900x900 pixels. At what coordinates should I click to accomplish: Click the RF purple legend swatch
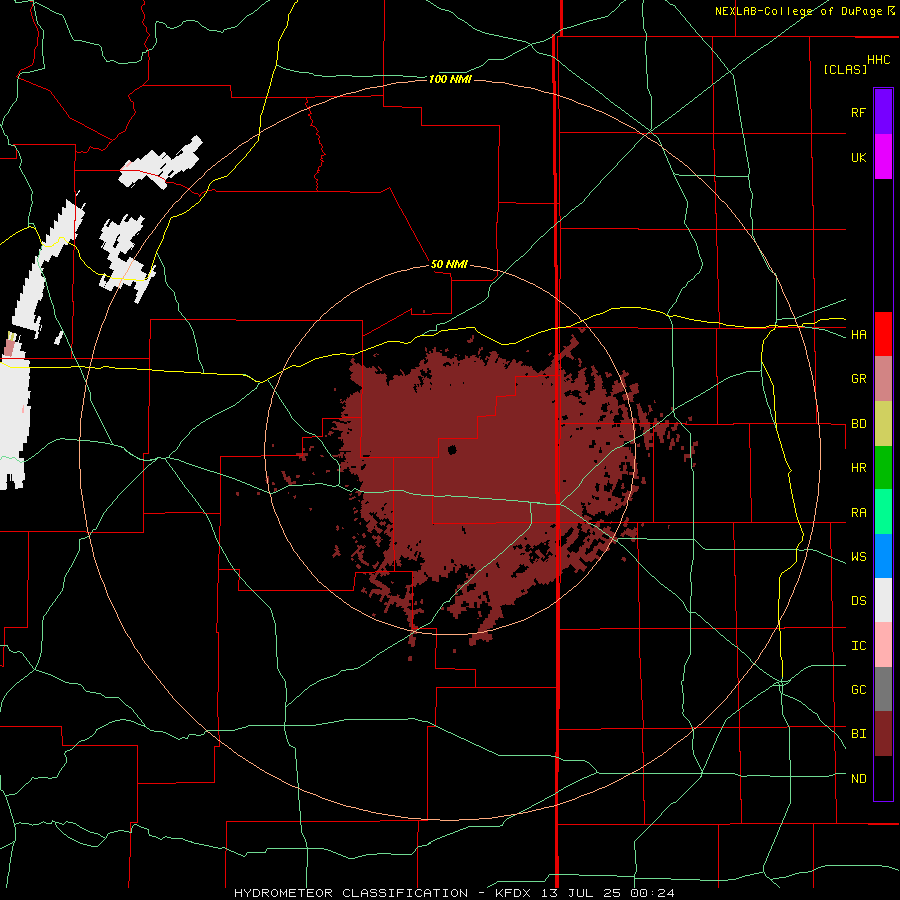click(x=883, y=112)
